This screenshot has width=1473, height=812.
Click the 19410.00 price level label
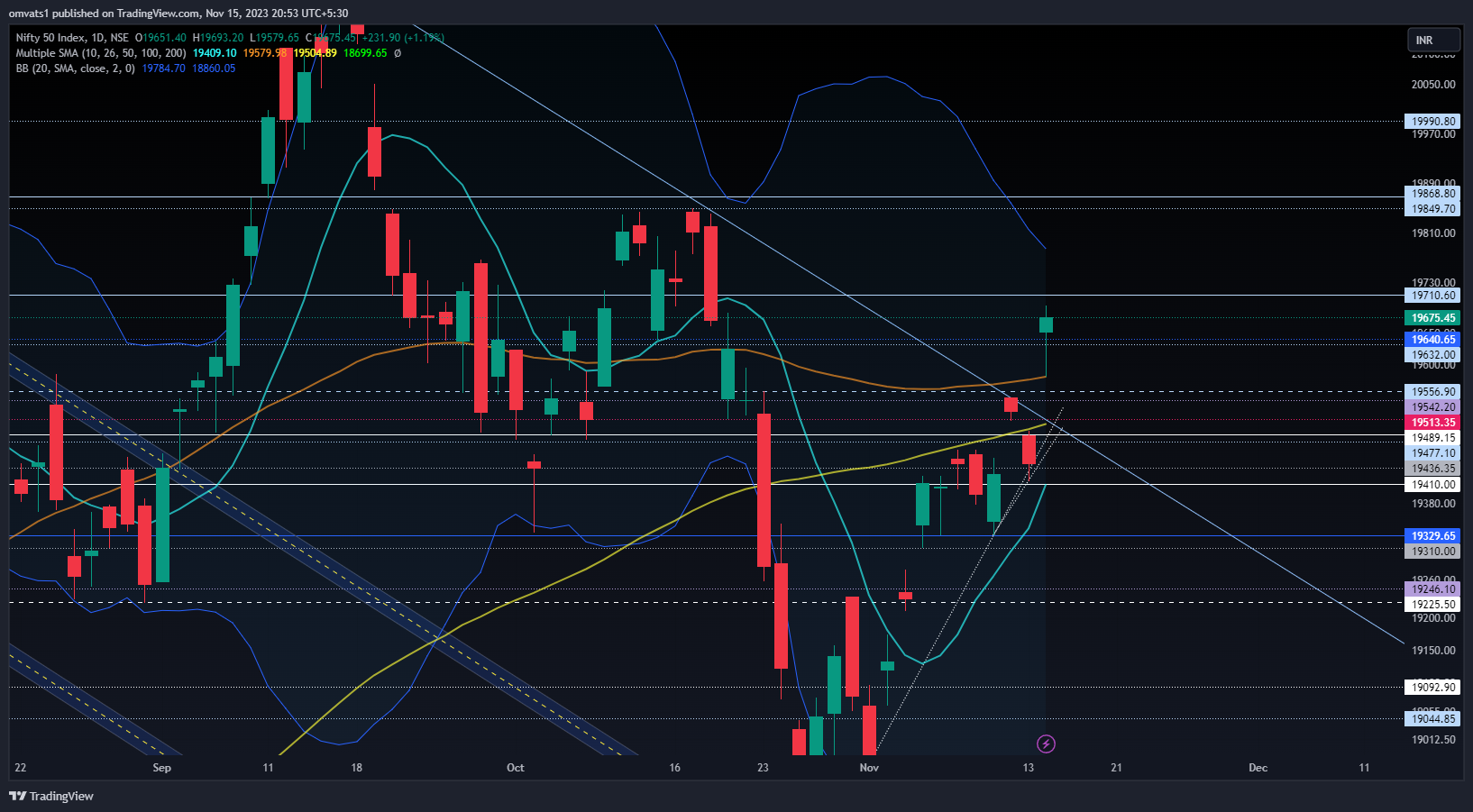click(x=1433, y=485)
